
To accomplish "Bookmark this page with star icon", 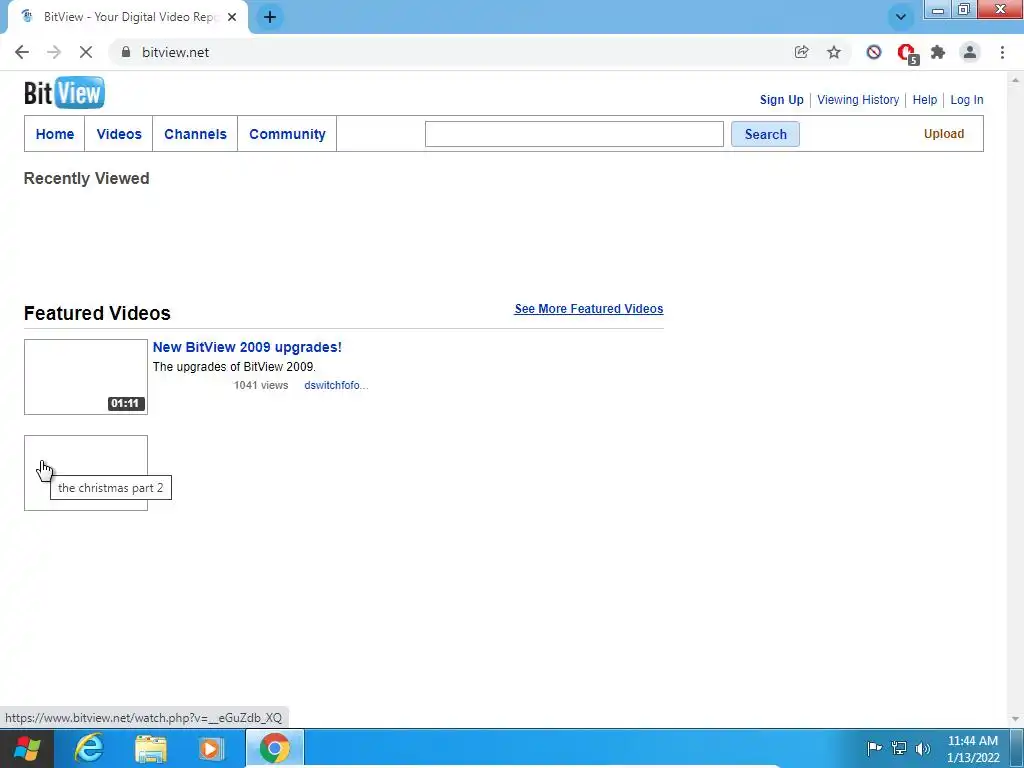I will (x=834, y=52).
